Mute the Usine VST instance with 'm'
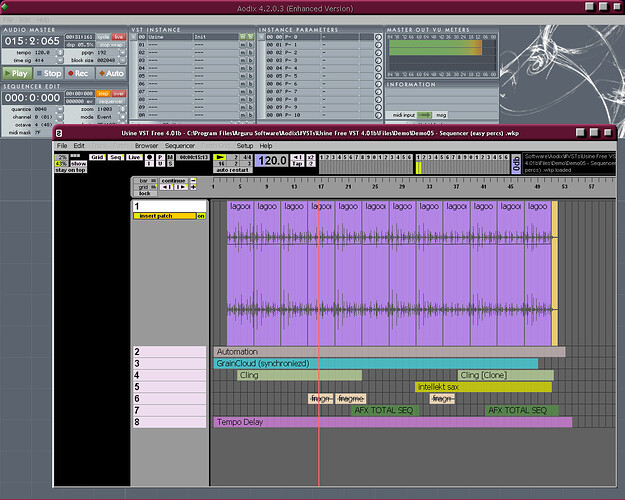The image size is (625, 500). pos(241,37)
